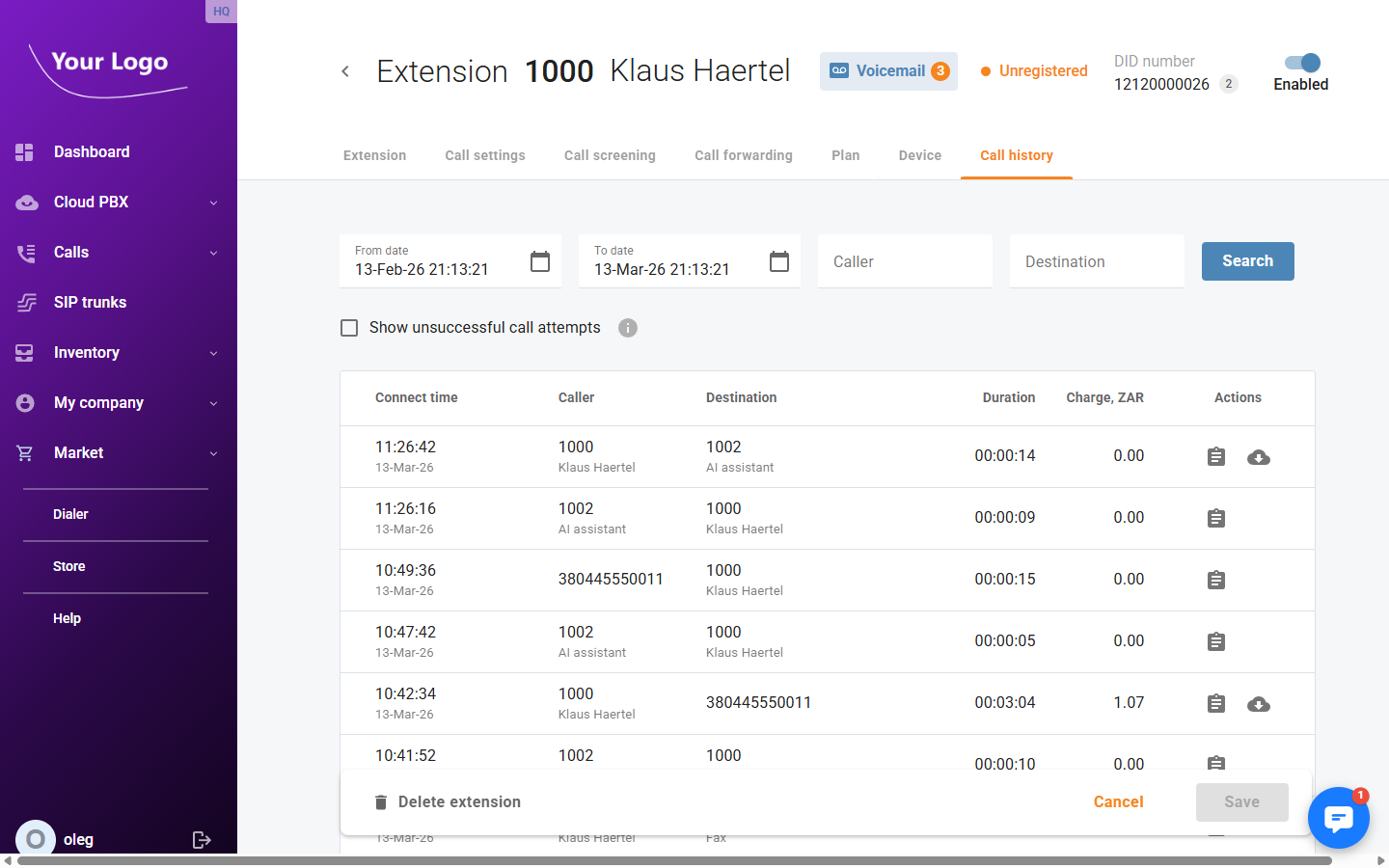The image size is (1389, 868).
Task: Enable Show unsuccessful call attempts
Action: pyautogui.click(x=349, y=328)
